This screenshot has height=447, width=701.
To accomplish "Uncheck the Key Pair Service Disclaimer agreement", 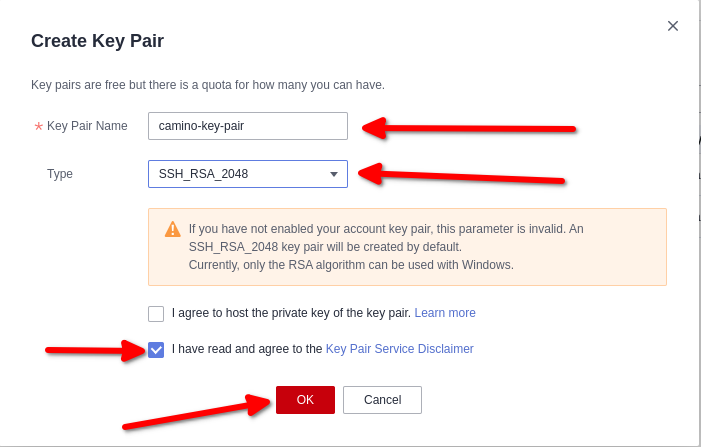I will (156, 350).
